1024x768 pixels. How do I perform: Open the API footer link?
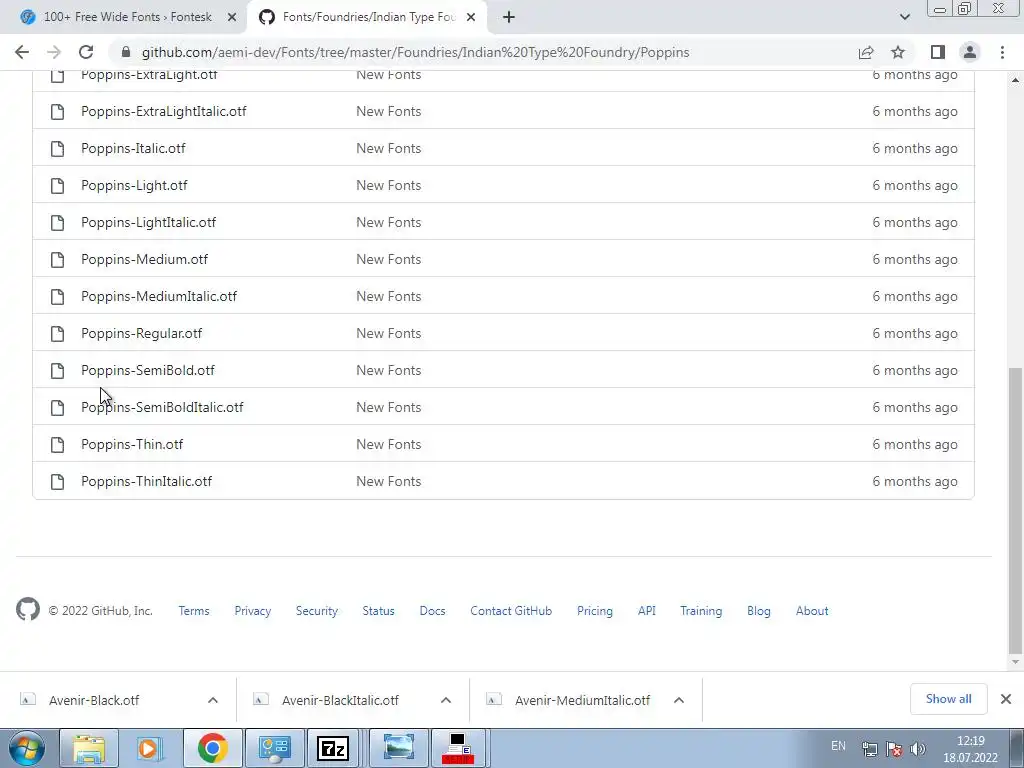(x=647, y=611)
